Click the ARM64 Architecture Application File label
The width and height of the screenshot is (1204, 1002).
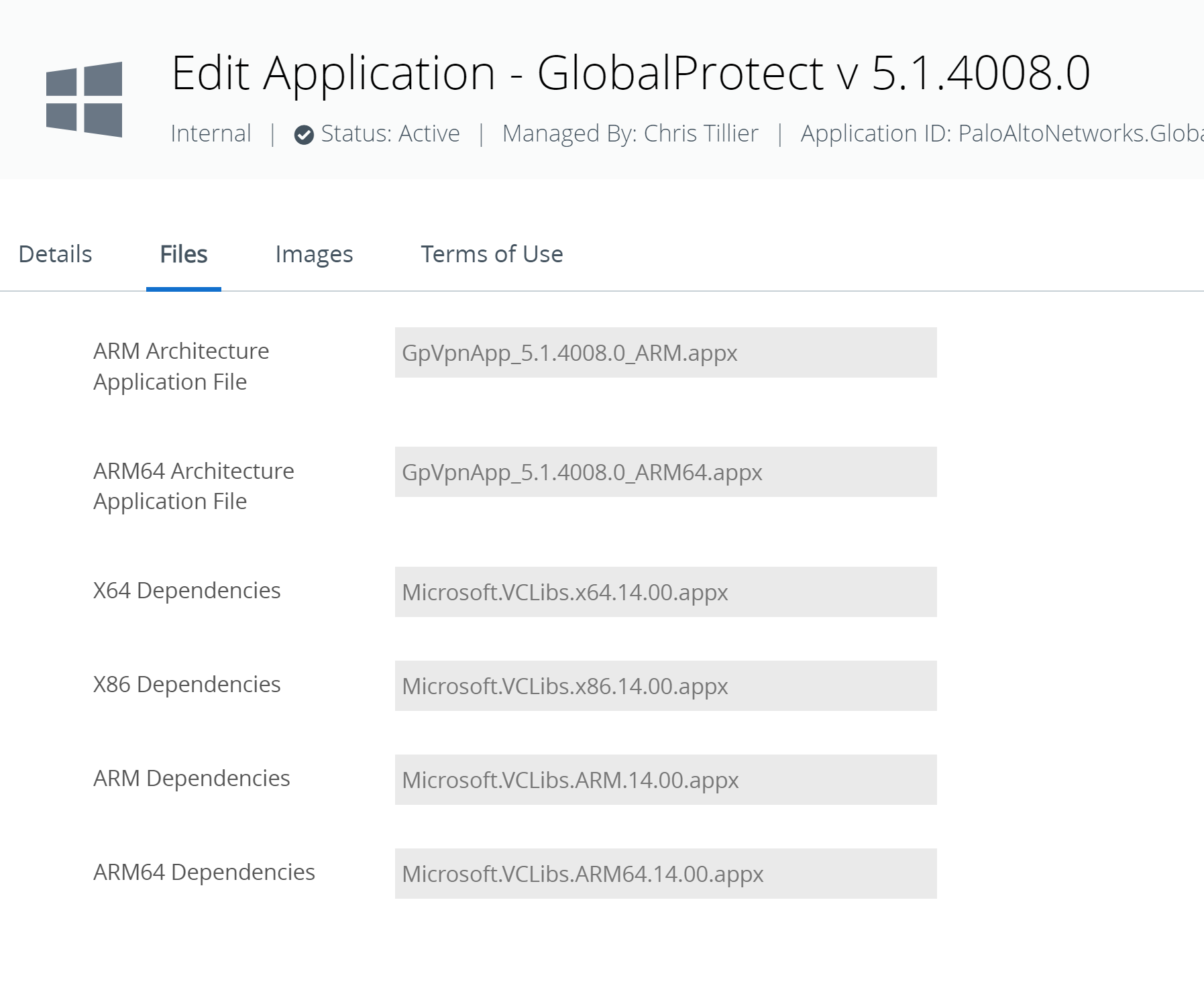point(193,486)
